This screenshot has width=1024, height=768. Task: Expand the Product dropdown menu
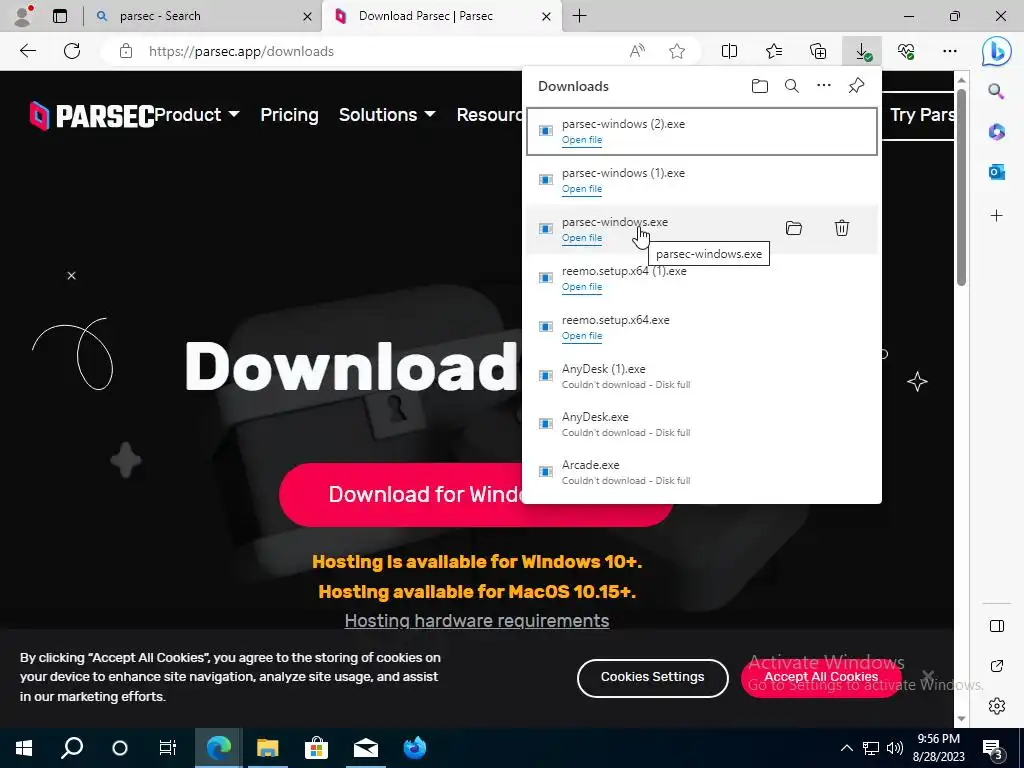tap(197, 115)
